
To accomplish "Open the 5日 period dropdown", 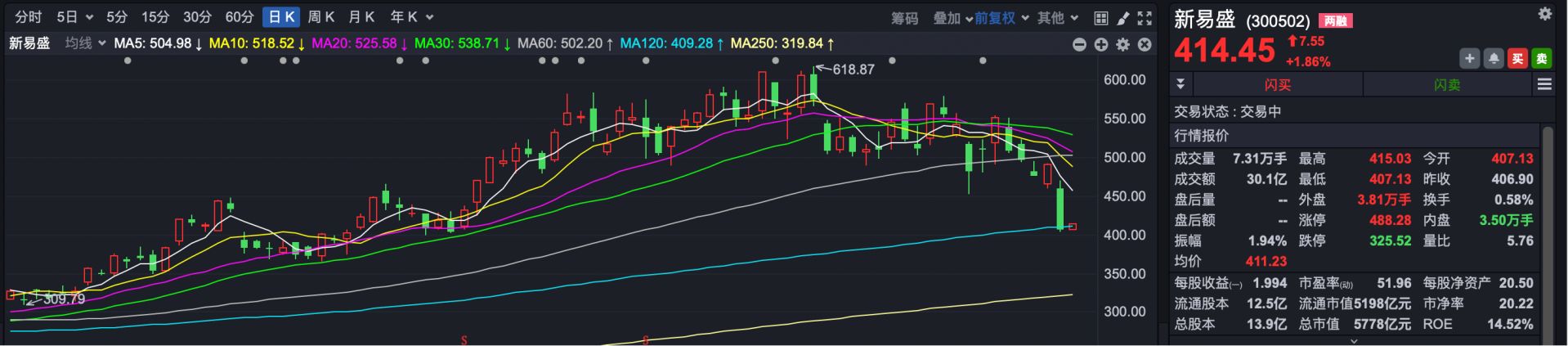I will tap(74, 17).
